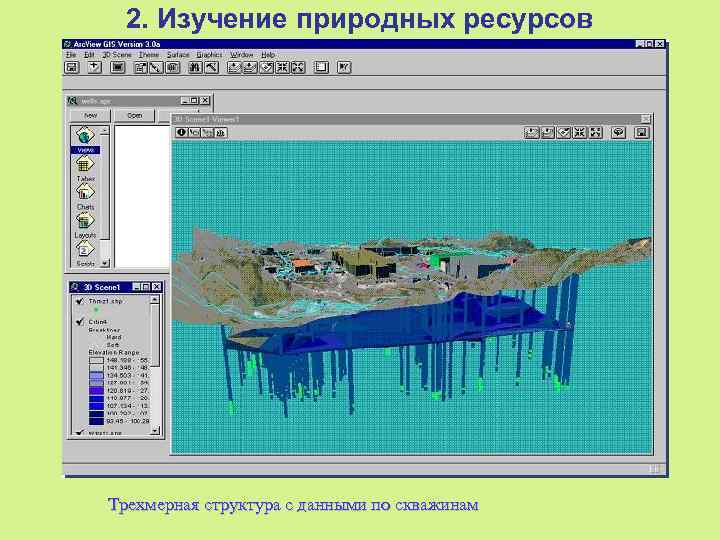Click the Open button in project window
The width and height of the screenshot is (720, 540).
(x=135, y=115)
